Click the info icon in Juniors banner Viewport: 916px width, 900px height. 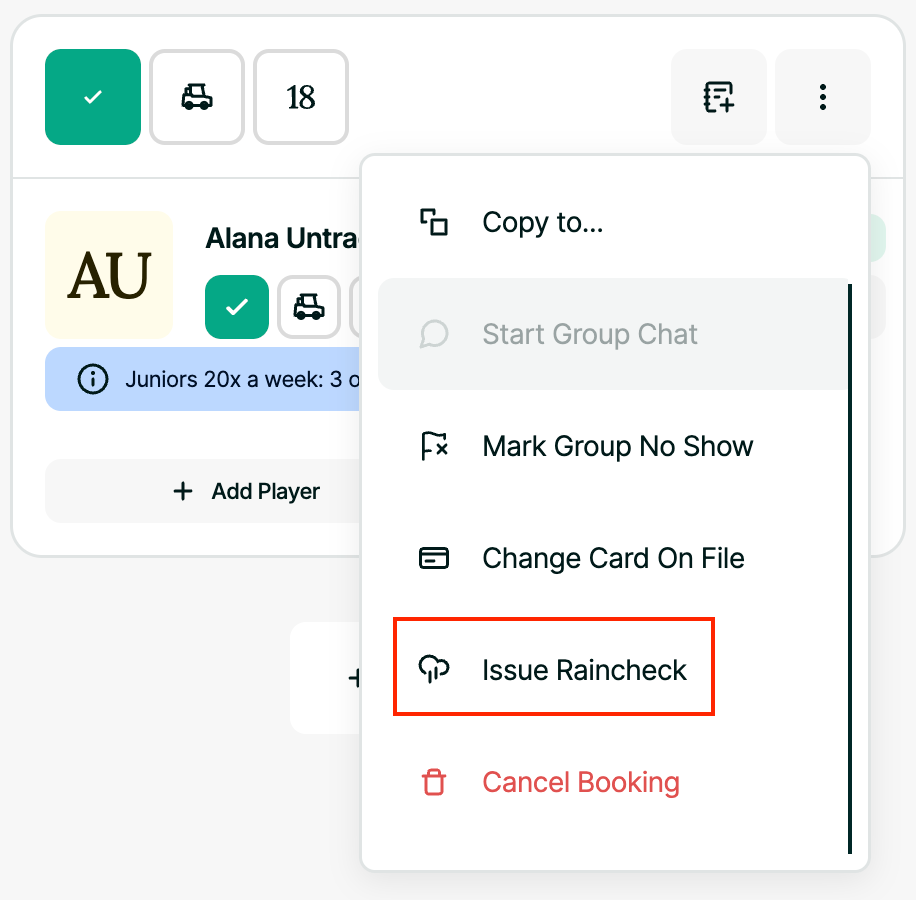[93, 379]
